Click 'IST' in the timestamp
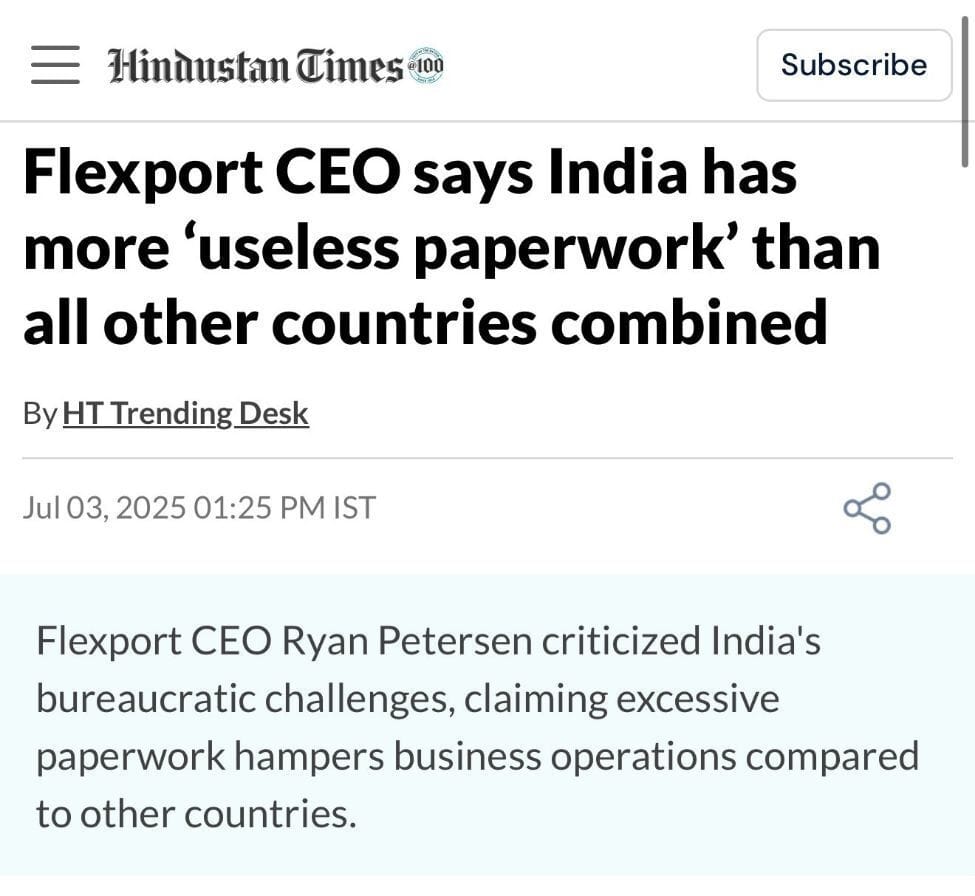 (354, 507)
